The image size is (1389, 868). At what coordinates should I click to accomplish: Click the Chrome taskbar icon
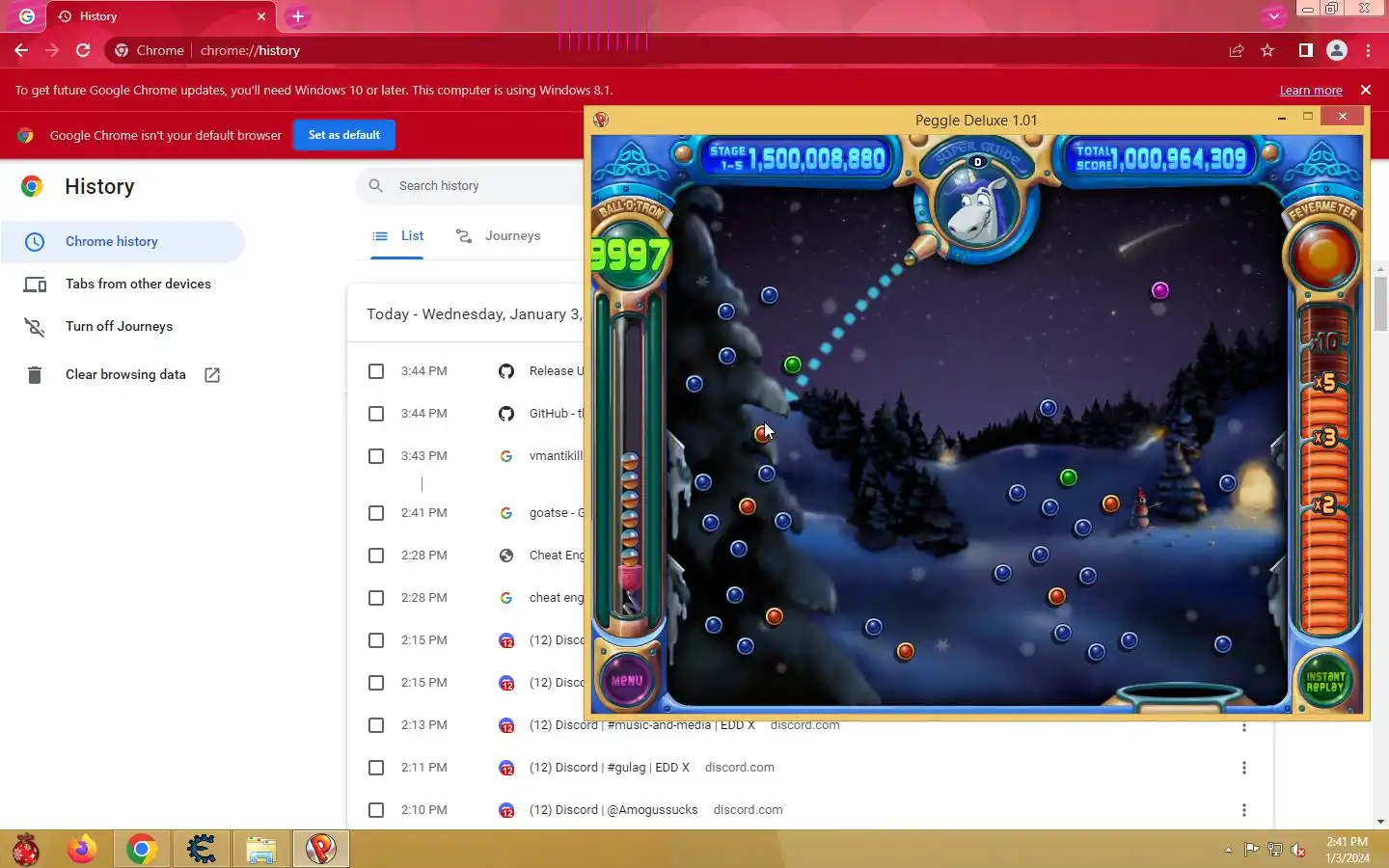point(141,850)
